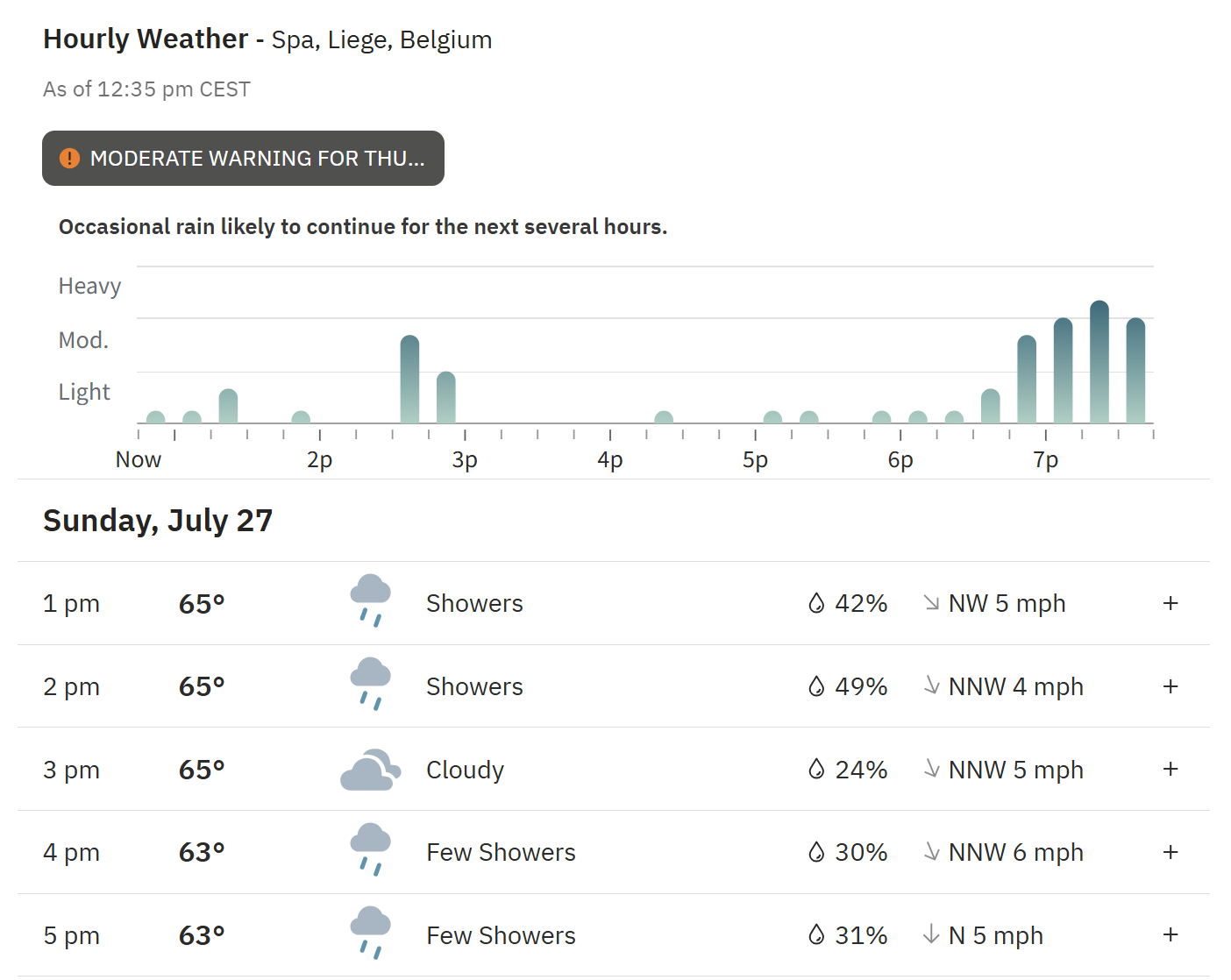Expand the 2 pm row with plus
Screen dimensions: 1231x980
pyautogui.click(x=1171, y=686)
